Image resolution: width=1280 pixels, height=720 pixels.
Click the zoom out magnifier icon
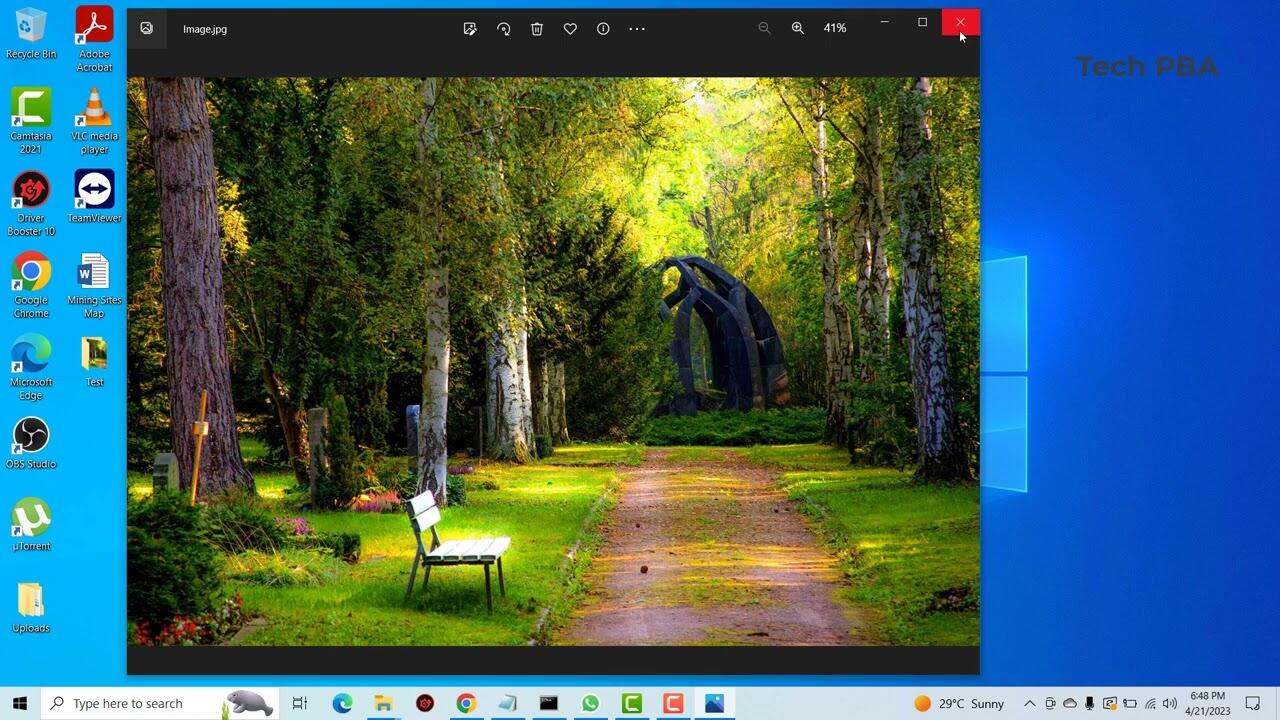point(764,28)
